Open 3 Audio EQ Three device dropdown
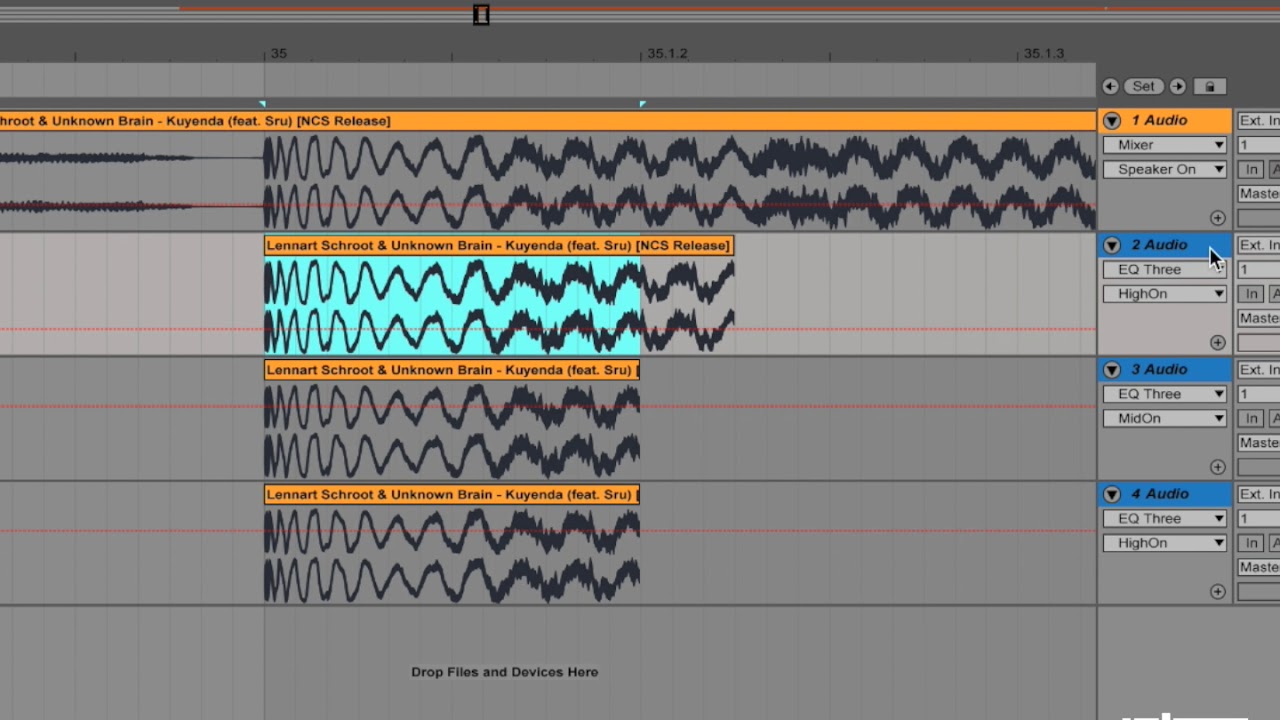The image size is (1280, 720). click(x=1165, y=394)
